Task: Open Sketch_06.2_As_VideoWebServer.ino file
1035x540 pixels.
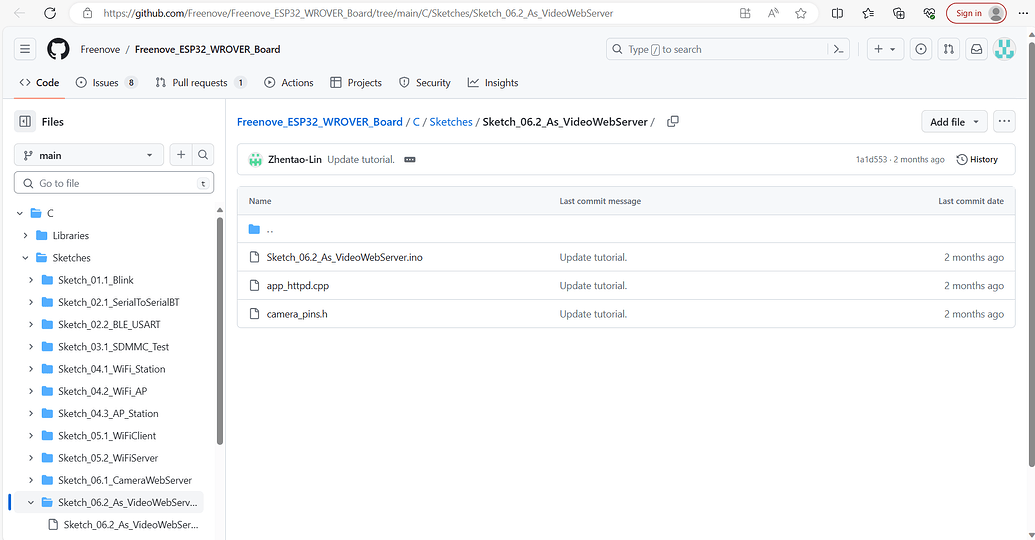Action: [x=345, y=257]
